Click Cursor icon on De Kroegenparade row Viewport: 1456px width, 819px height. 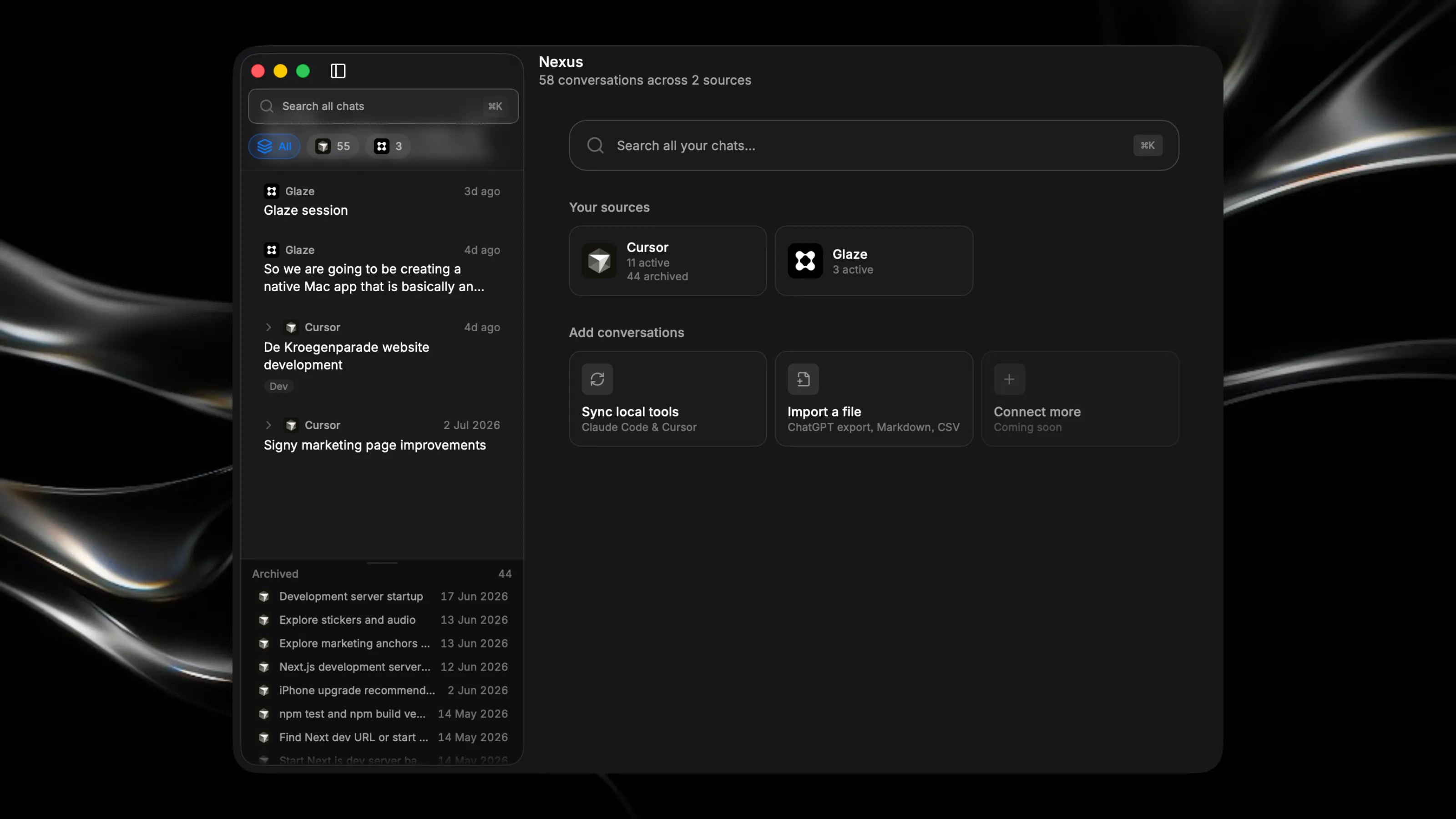click(291, 327)
